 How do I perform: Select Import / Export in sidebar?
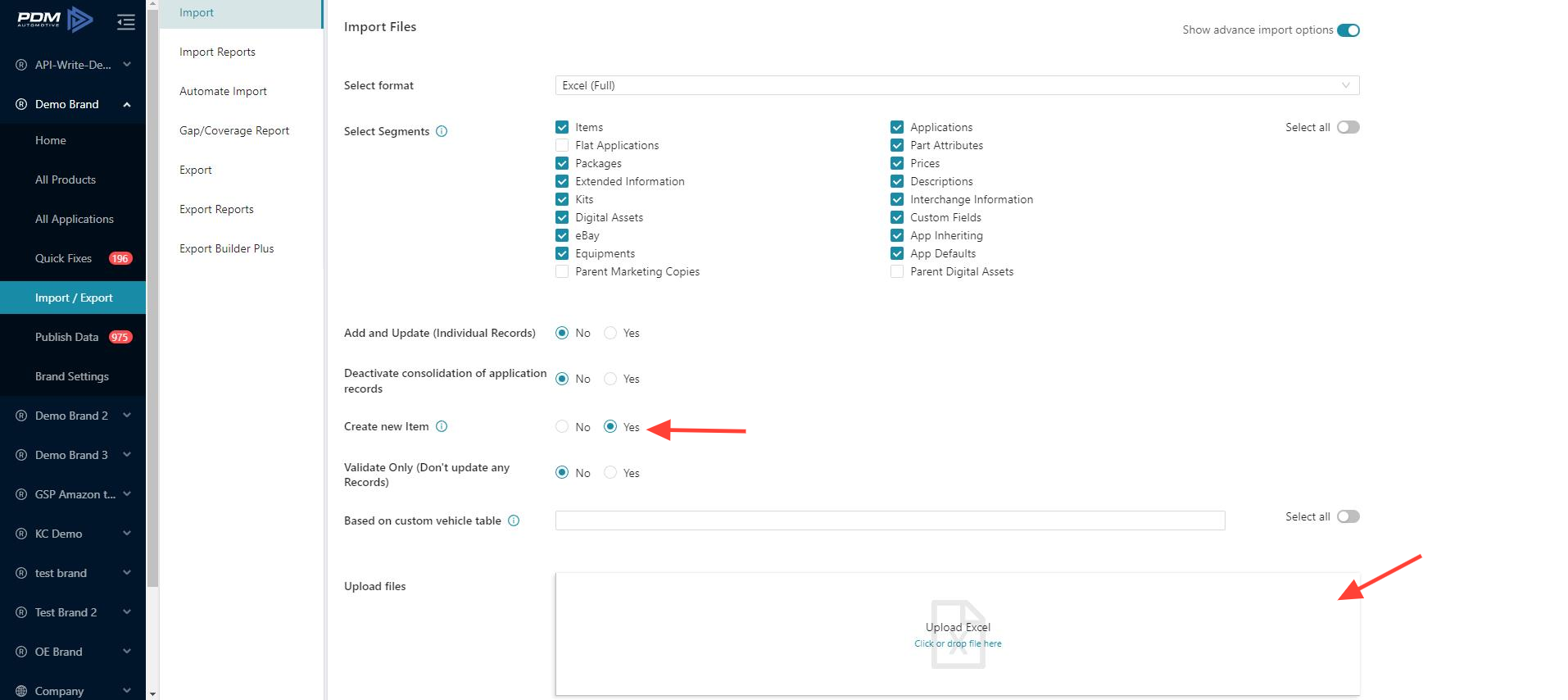click(x=73, y=298)
